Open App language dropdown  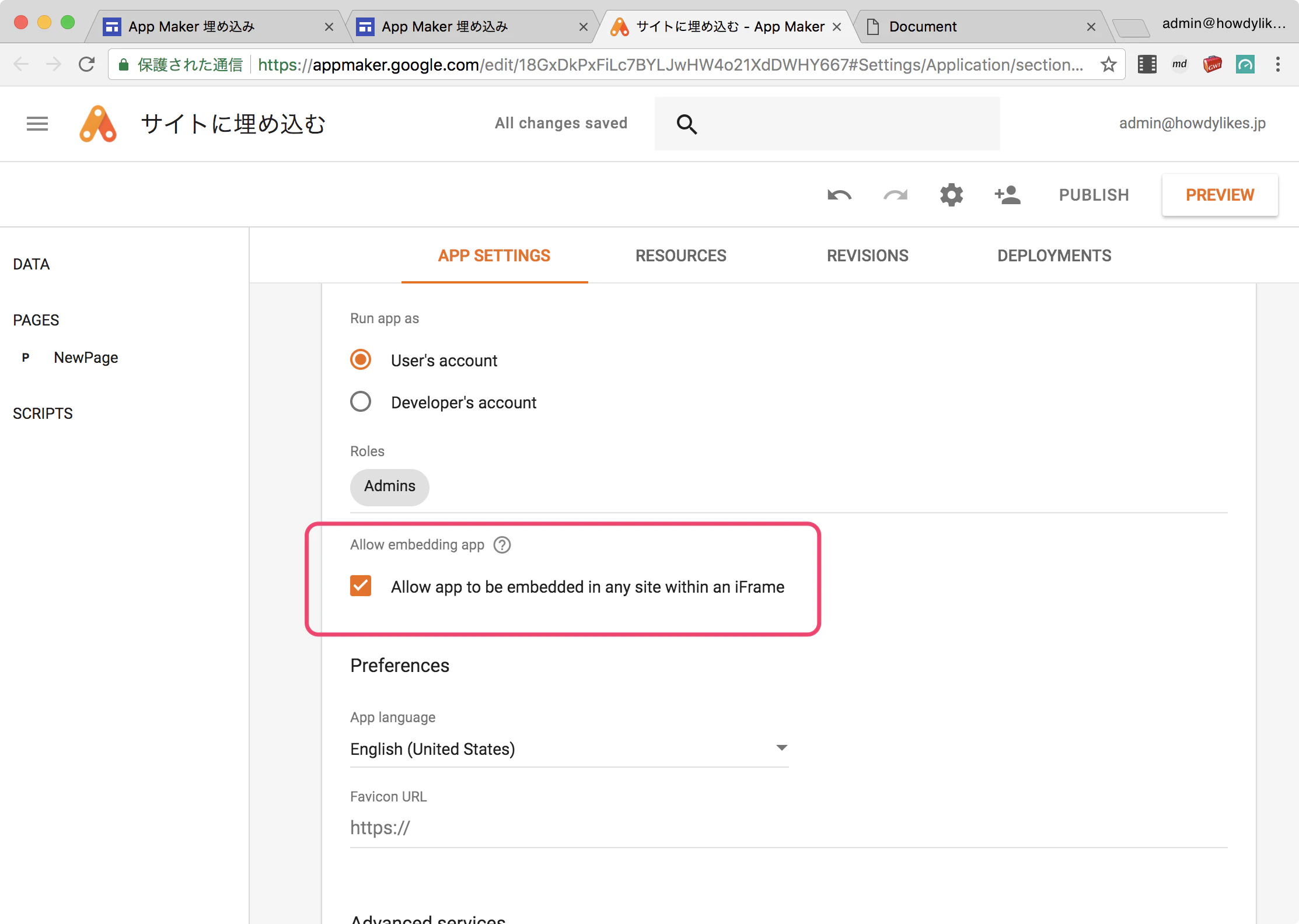[570, 748]
